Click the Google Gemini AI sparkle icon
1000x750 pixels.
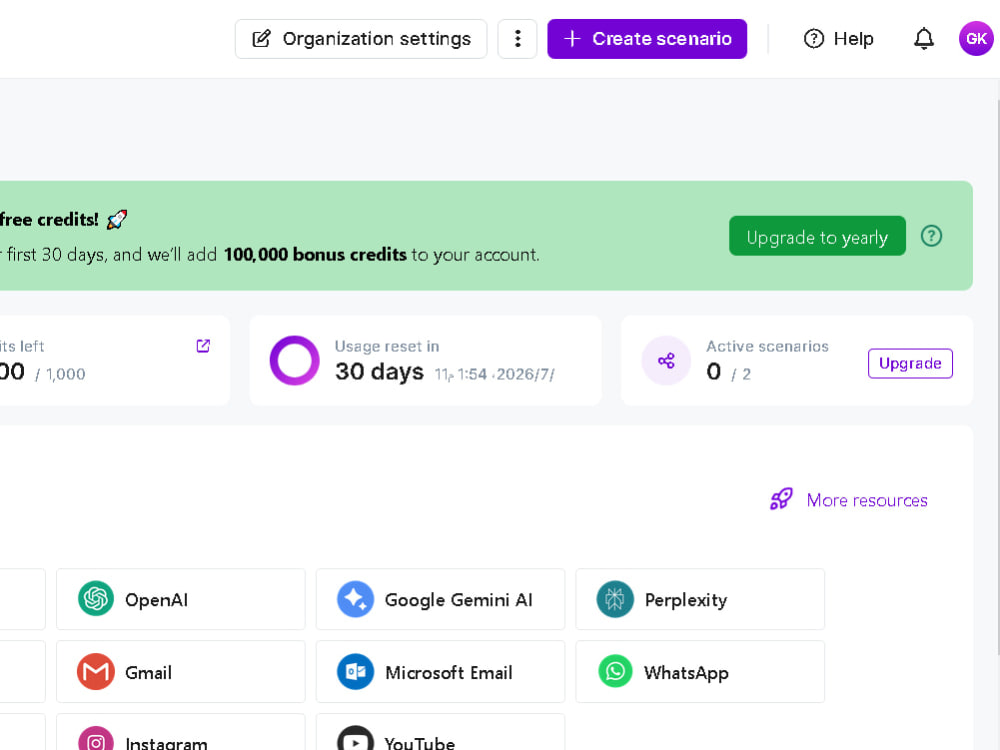click(355, 599)
